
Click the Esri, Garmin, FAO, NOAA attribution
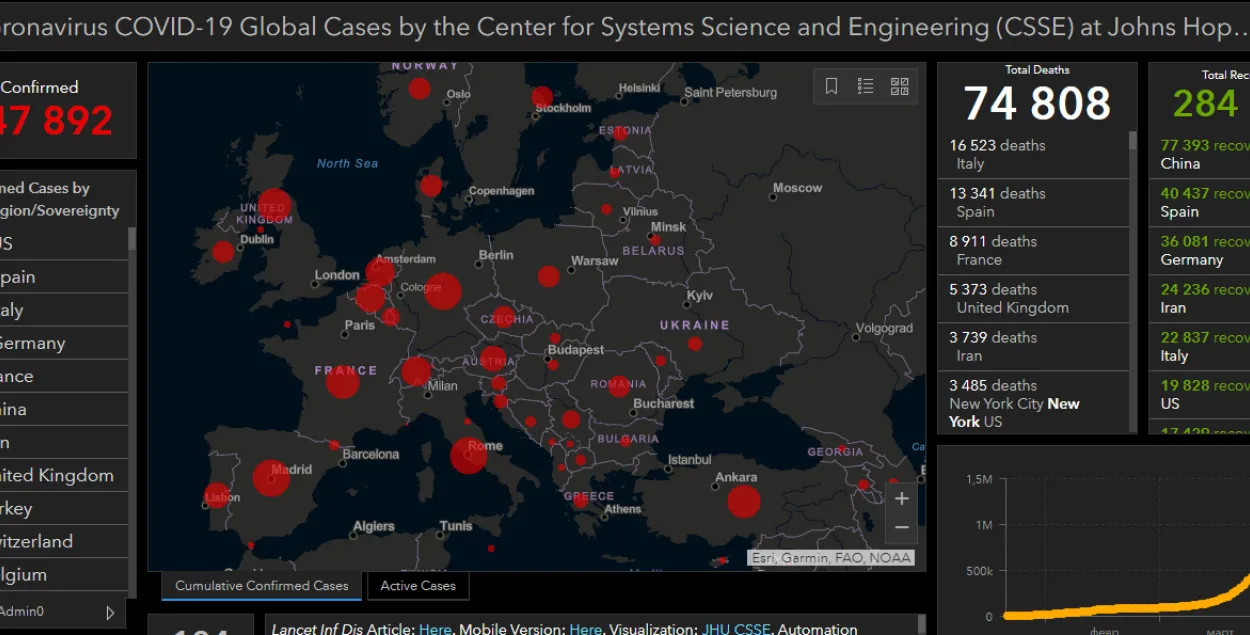[x=831, y=558]
